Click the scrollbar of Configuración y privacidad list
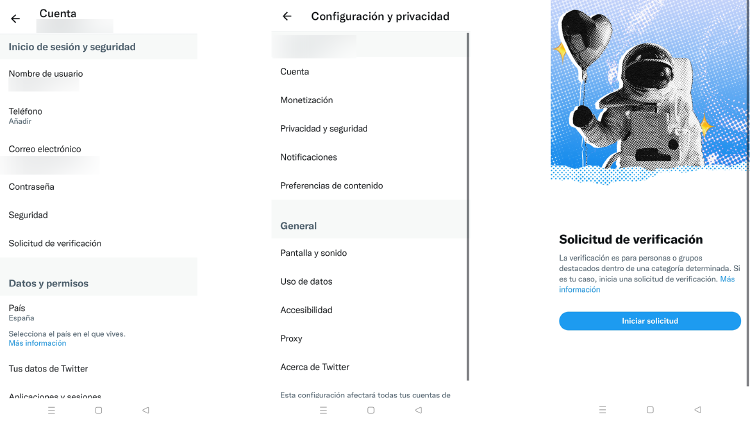 click(468, 200)
